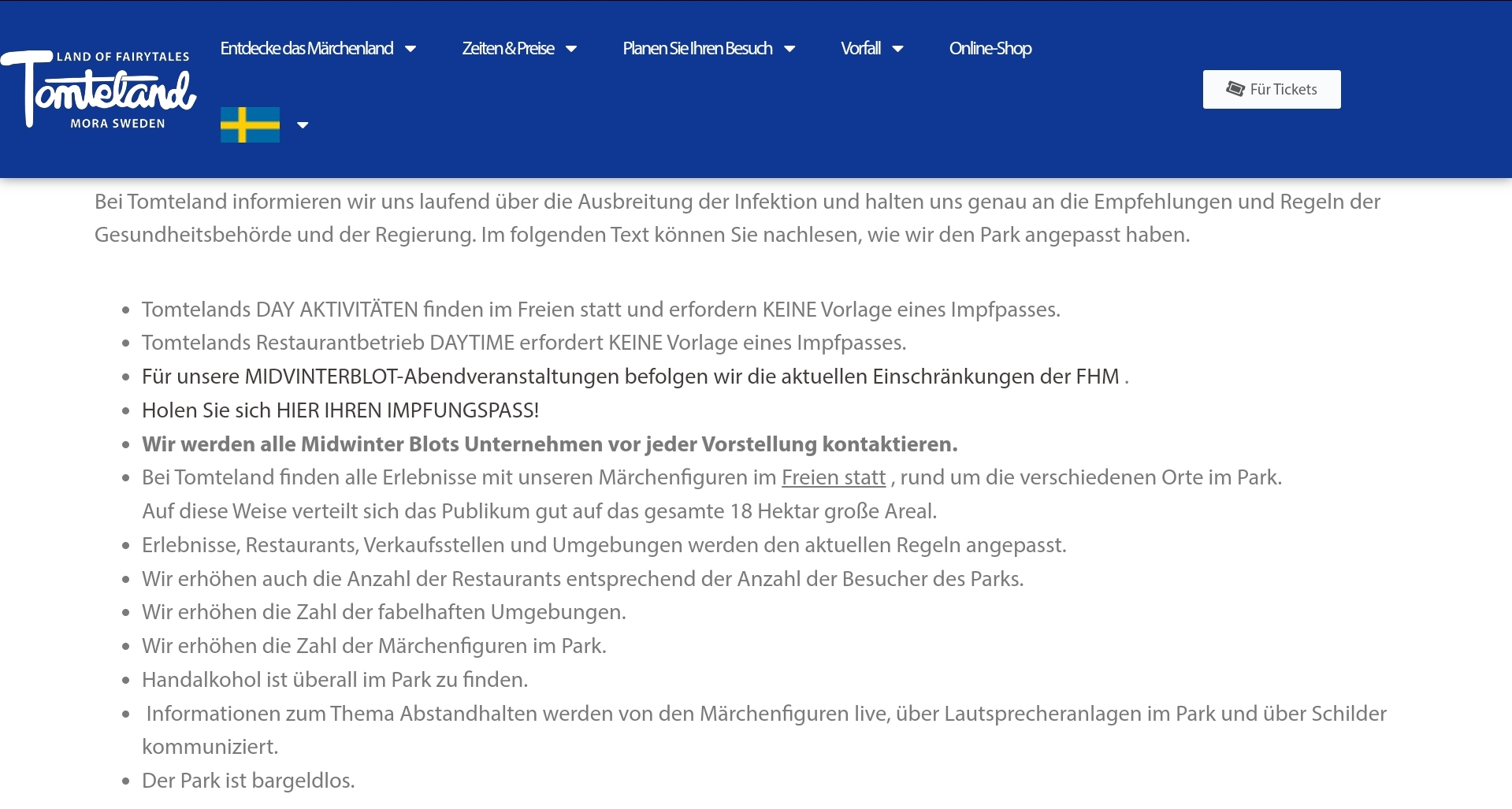Click the Tomteland Land of Fairytales logo
This screenshot has width=1512, height=809.
(98, 89)
